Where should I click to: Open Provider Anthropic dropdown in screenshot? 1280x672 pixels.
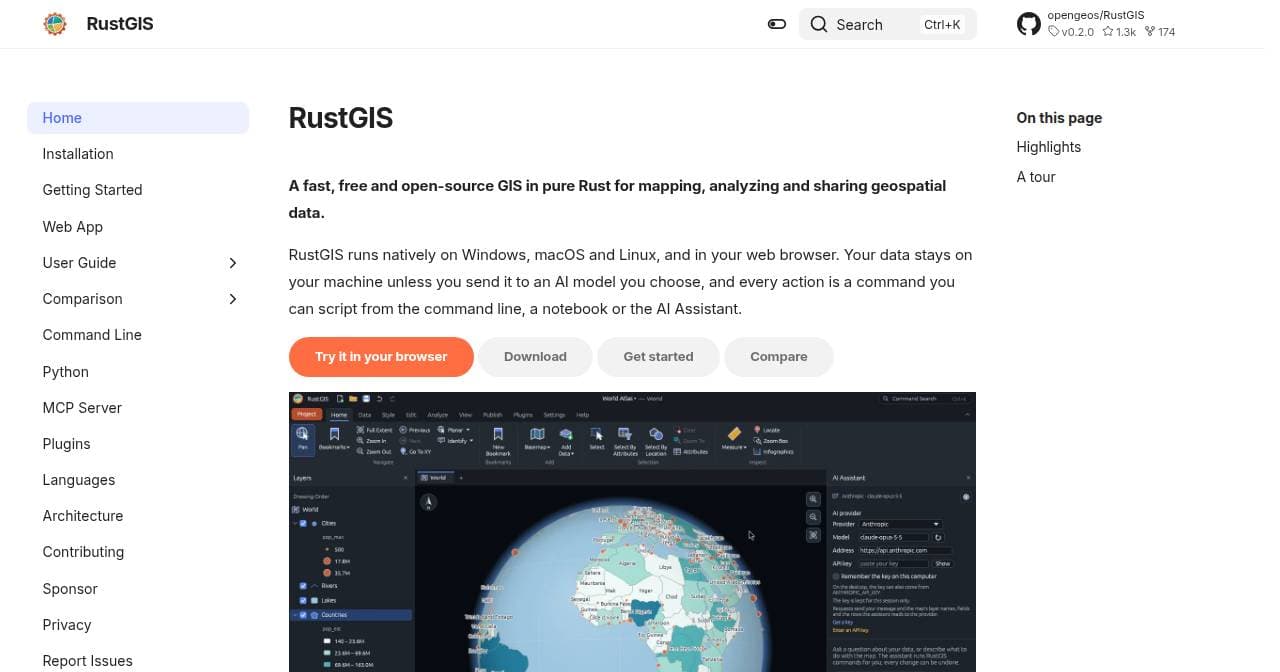pyautogui.click(x=900, y=524)
